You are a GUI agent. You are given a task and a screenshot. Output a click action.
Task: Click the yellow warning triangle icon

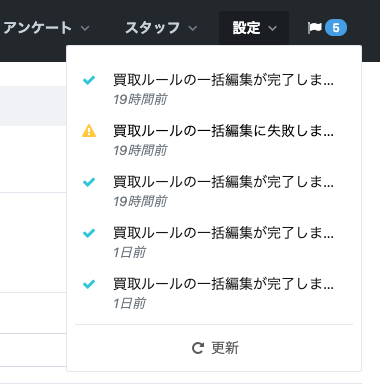tap(89, 131)
